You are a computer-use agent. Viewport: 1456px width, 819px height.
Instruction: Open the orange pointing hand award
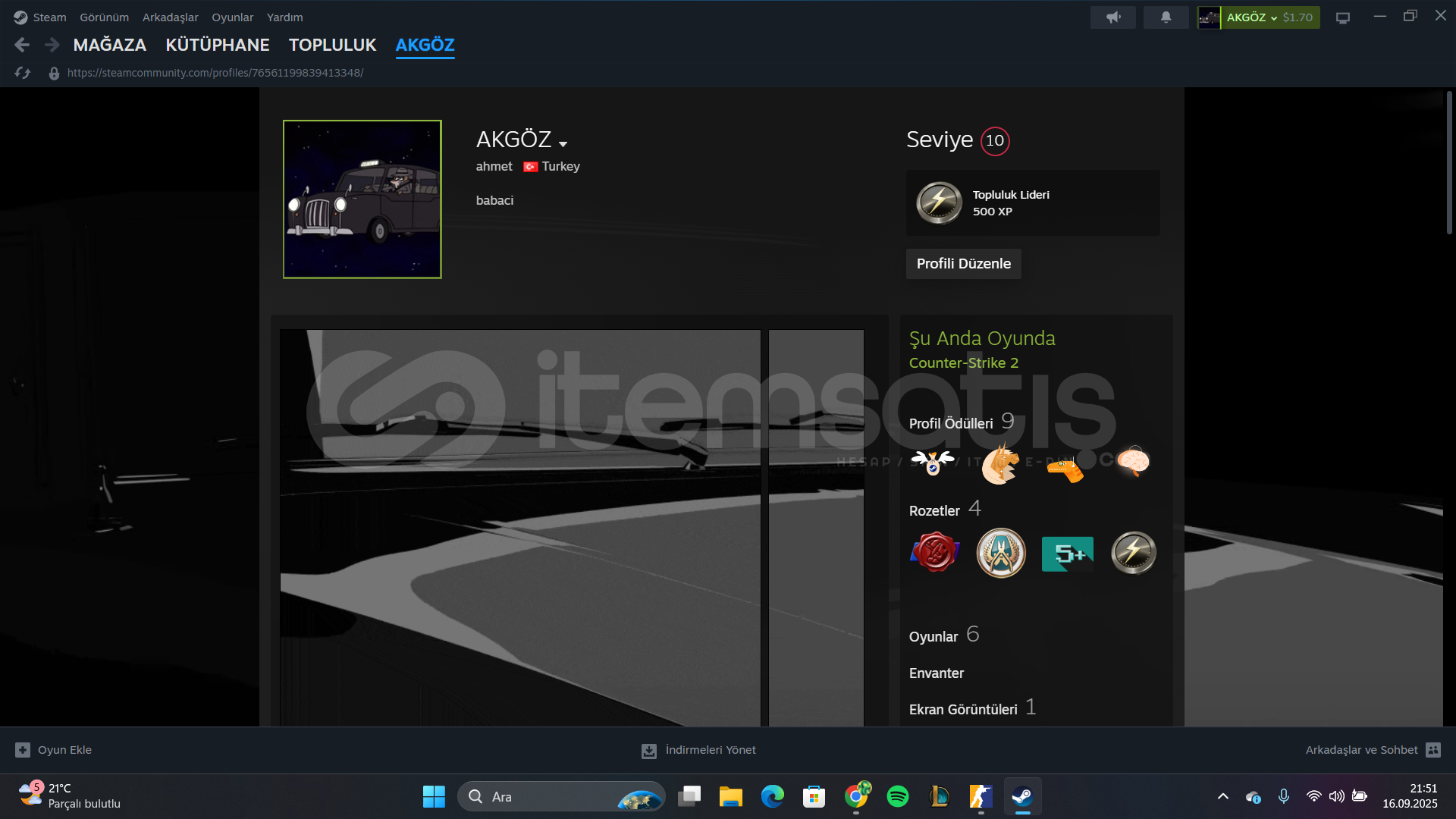pos(1065,469)
